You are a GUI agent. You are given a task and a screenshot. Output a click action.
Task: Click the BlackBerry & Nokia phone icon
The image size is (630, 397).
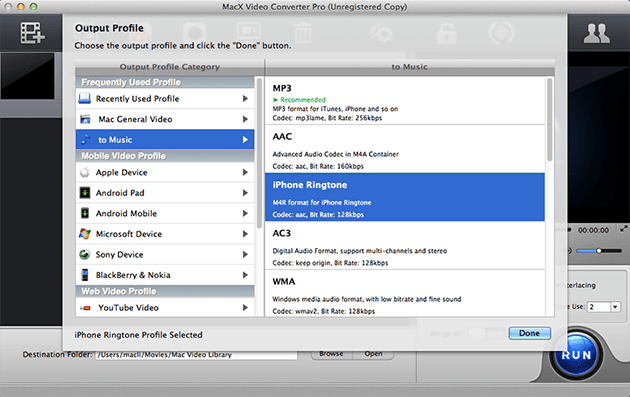(x=85, y=275)
